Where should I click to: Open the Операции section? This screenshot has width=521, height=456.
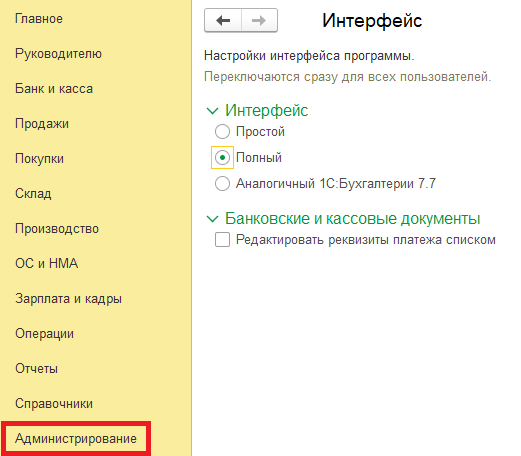(44, 334)
